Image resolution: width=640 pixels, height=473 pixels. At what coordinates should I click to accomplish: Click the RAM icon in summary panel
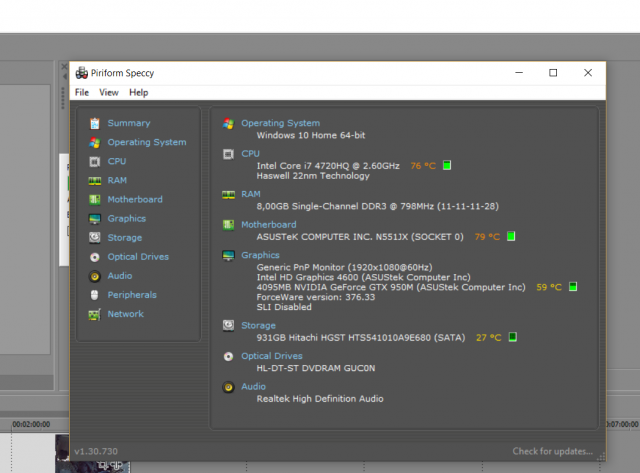(x=229, y=195)
